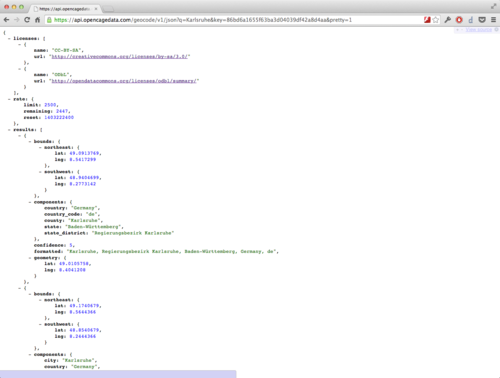This screenshot has width=500, height=378.
Task: Click the rate limit value 2500
Action: [x=50, y=105]
